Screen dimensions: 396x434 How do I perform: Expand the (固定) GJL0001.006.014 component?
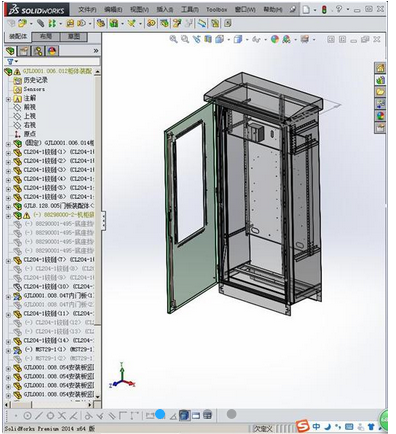8,143
